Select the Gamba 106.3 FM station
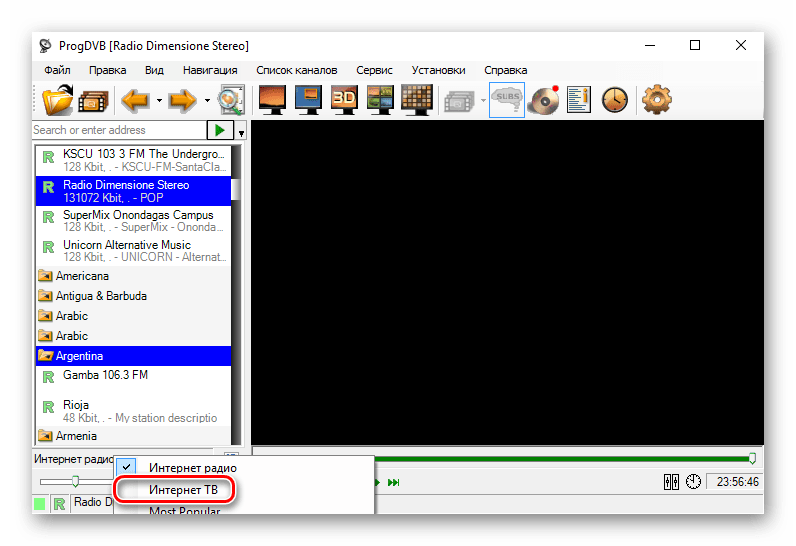The height and width of the screenshot is (546, 796). [134, 381]
